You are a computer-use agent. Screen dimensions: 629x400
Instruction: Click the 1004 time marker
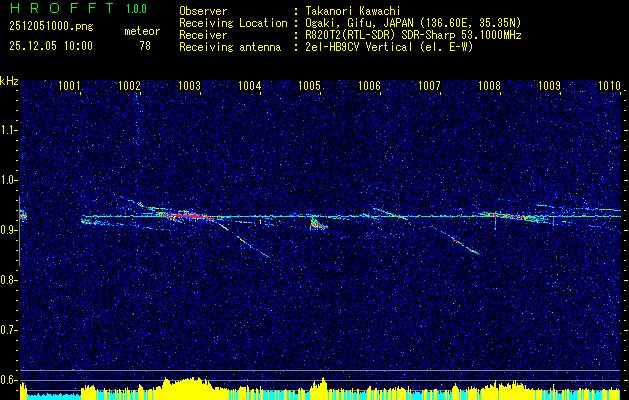tap(250, 85)
